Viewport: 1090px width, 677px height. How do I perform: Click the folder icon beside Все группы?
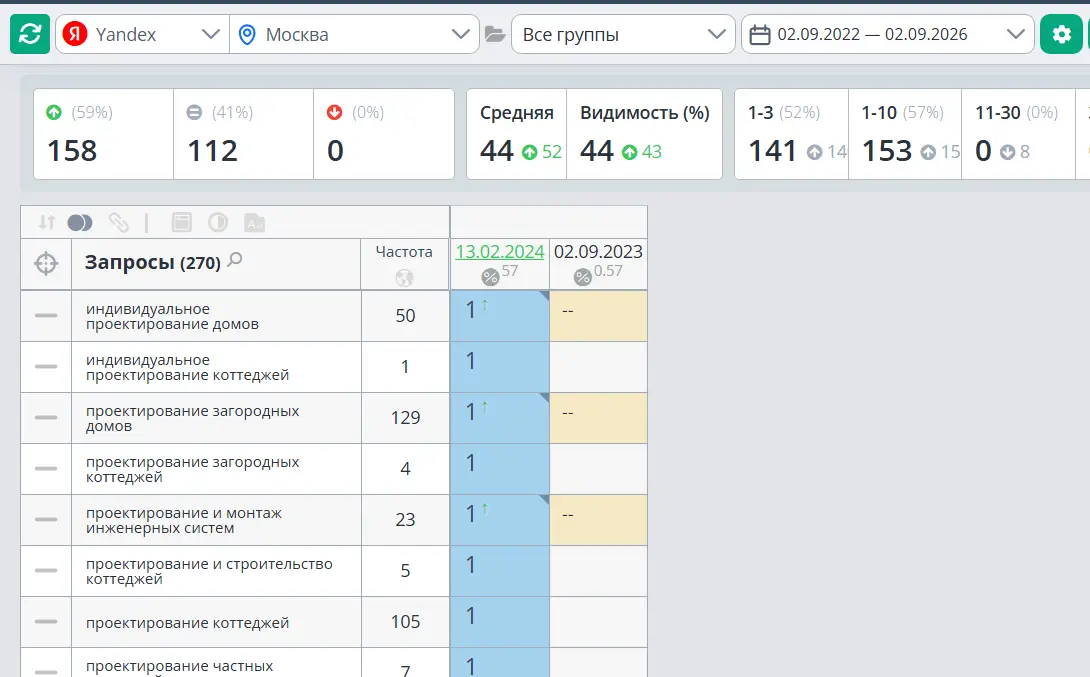point(495,34)
